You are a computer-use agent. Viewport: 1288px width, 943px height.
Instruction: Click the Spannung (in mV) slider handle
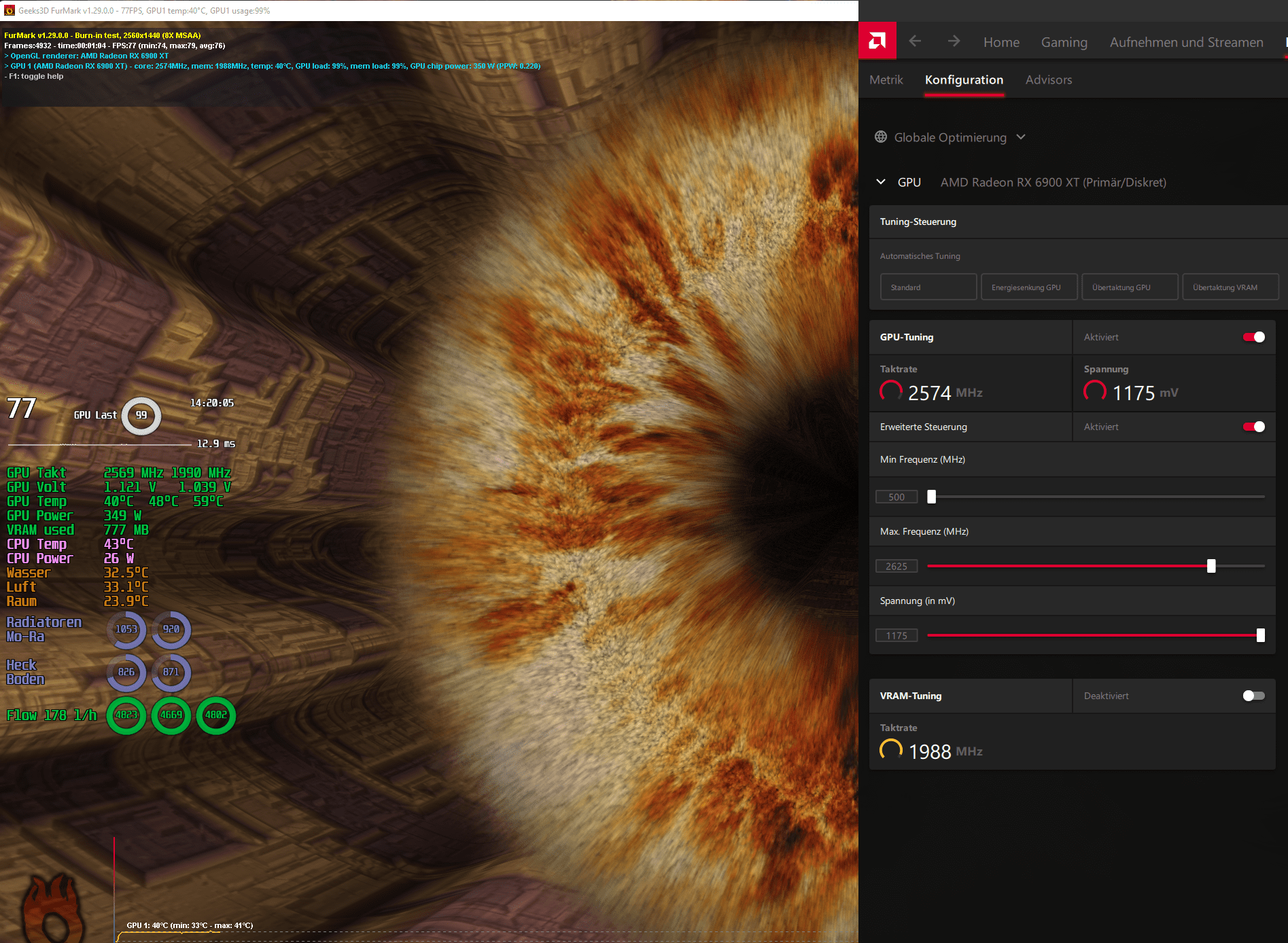pyautogui.click(x=1261, y=635)
